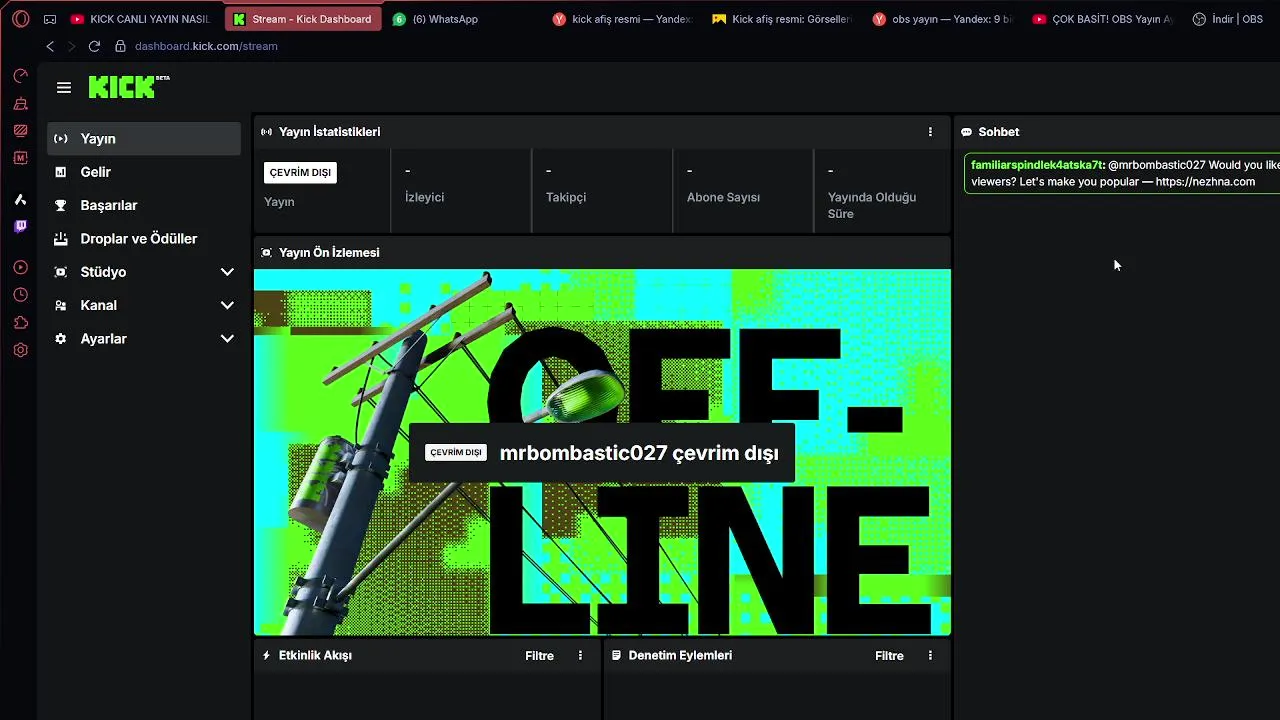Switch to the İndir | OBS tab

pos(1230,19)
